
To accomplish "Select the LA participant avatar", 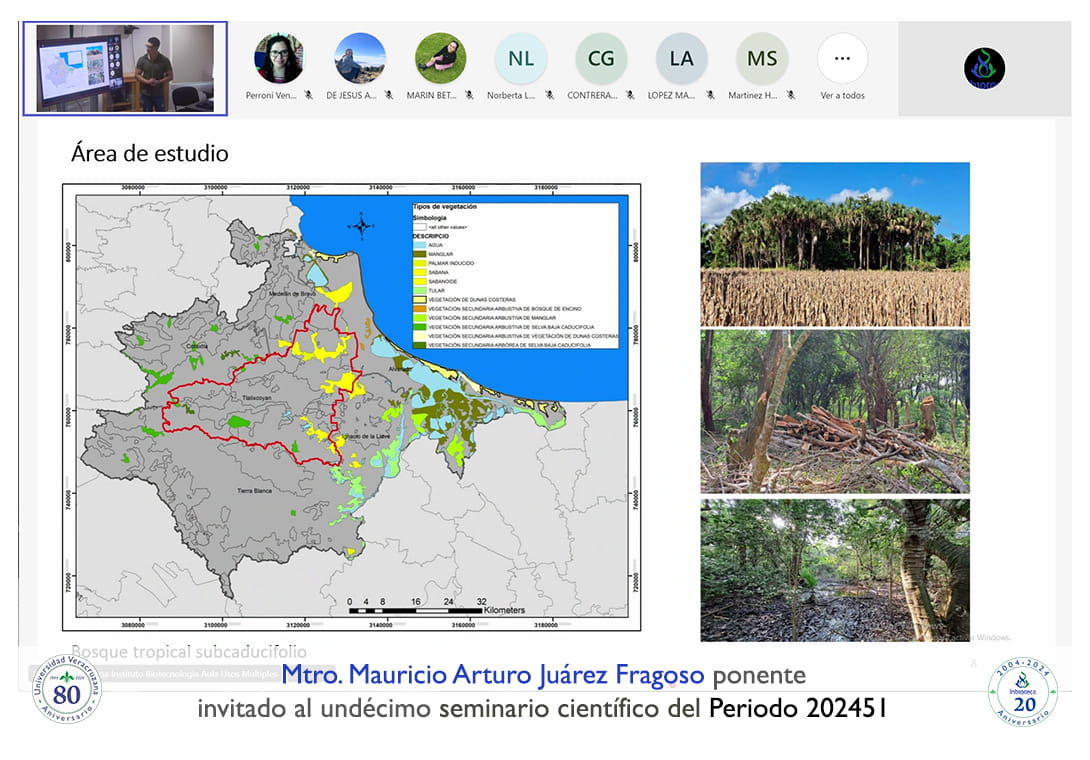I will (x=681, y=58).
